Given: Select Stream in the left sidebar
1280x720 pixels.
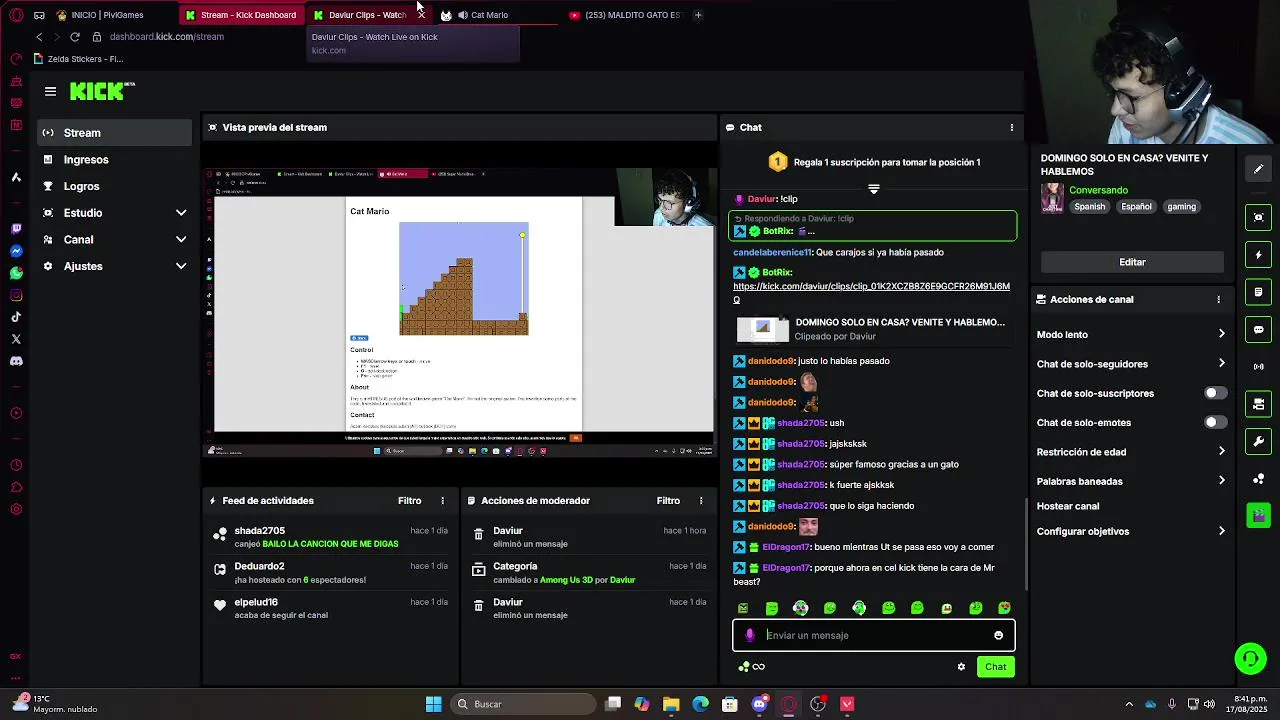Looking at the screenshot, I should pos(115,133).
